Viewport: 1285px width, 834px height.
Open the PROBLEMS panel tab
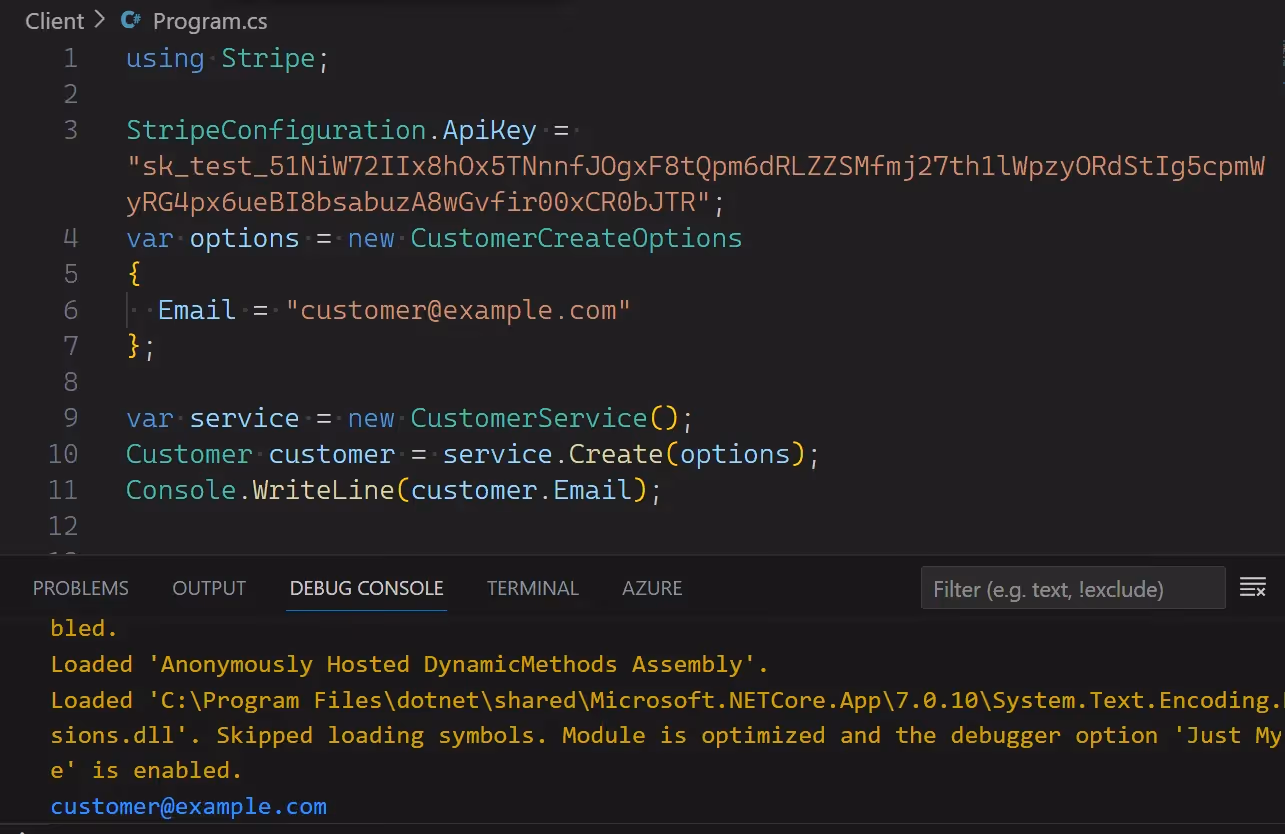click(80, 588)
